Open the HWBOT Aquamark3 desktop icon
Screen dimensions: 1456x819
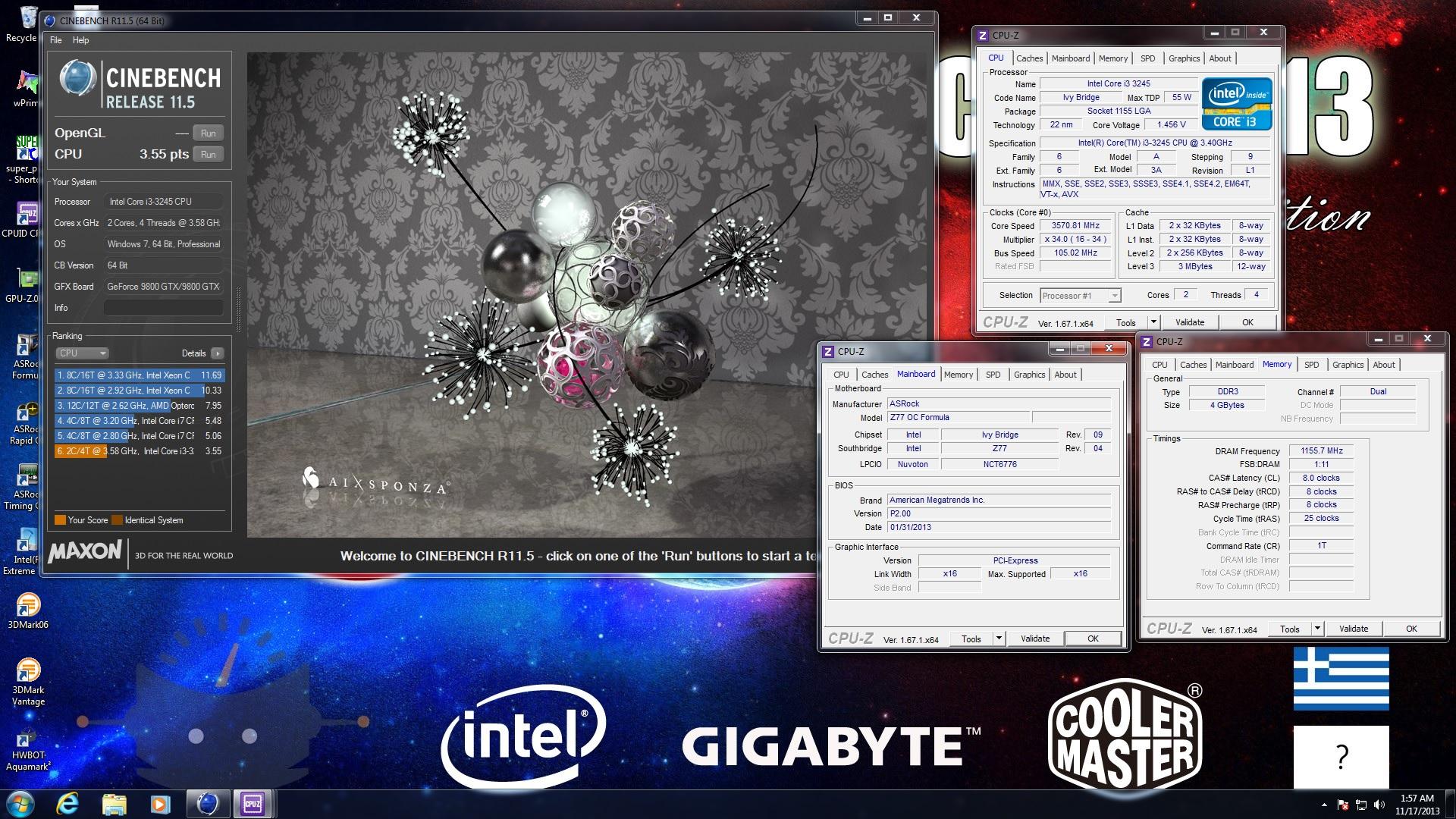(x=28, y=751)
